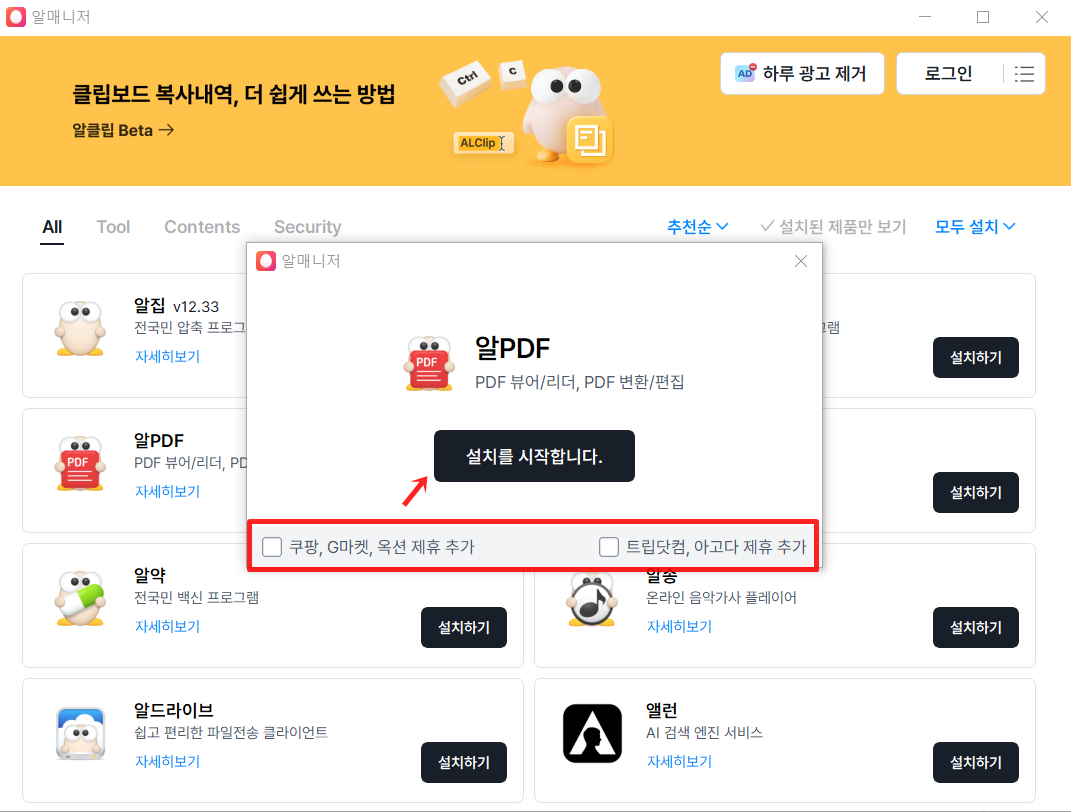The height and width of the screenshot is (812, 1071).
Task: Open 자세히보기 for 알PDF
Action: pyautogui.click(x=167, y=492)
